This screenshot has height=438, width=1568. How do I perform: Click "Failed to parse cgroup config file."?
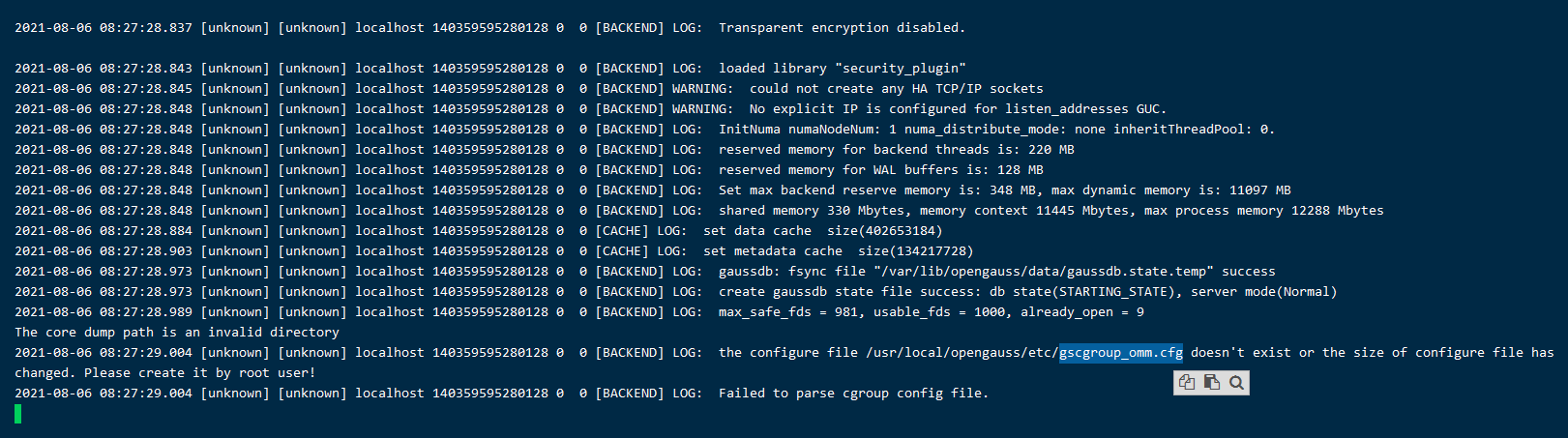click(853, 394)
